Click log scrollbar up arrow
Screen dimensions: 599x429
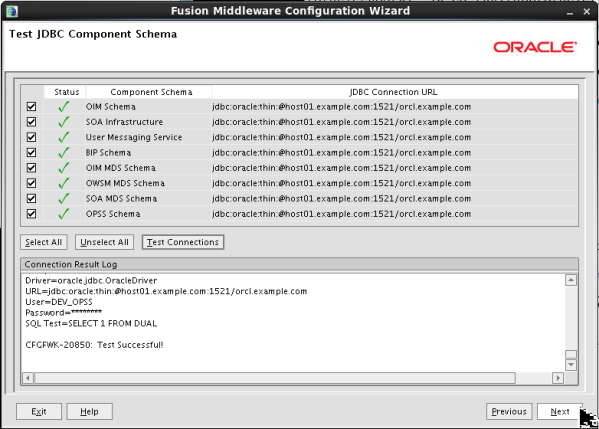point(571,280)
